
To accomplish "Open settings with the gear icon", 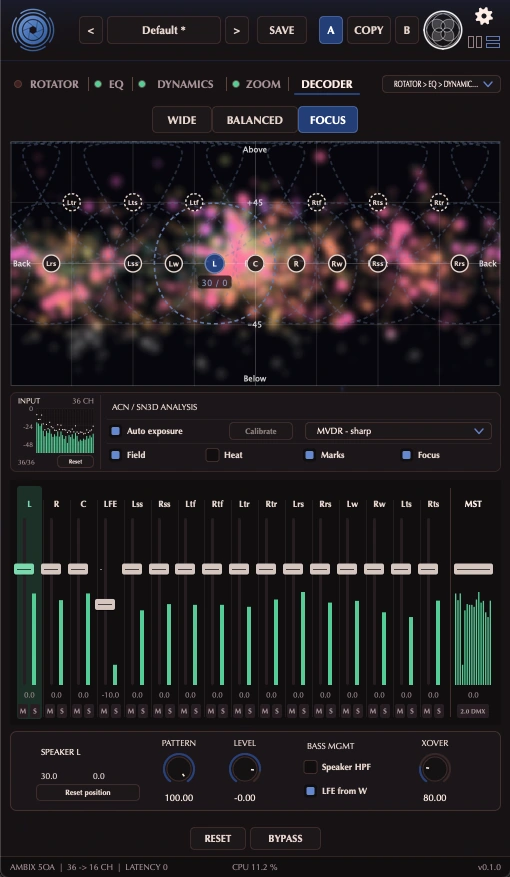I will coord(484,16).
